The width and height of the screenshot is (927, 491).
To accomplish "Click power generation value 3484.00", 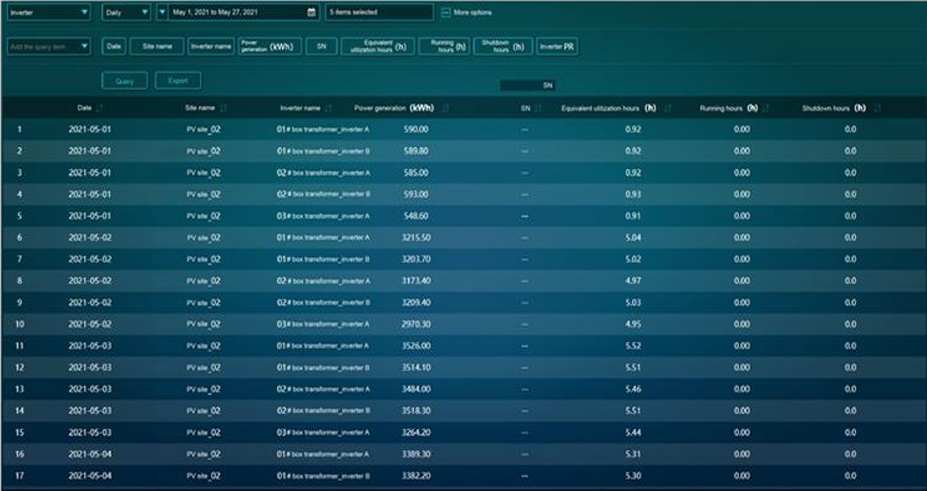I will [x=416, y=389].
